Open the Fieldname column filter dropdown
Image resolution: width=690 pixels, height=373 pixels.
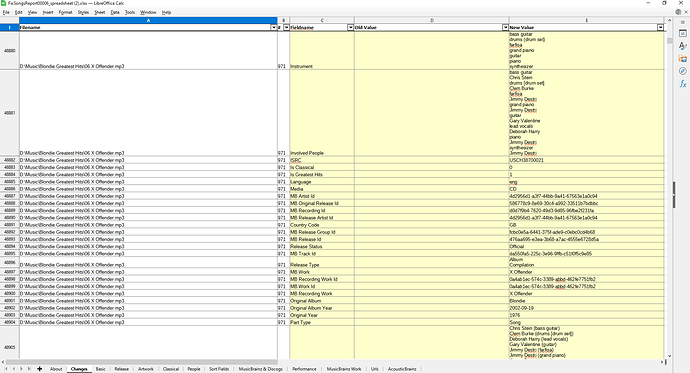351,27
